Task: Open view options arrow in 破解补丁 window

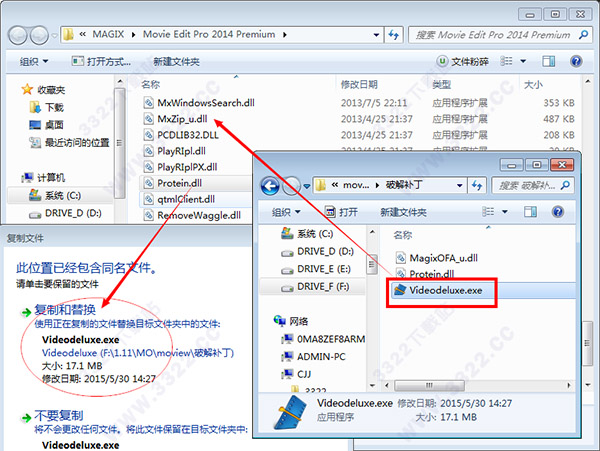Action: (x=505, y=212)
